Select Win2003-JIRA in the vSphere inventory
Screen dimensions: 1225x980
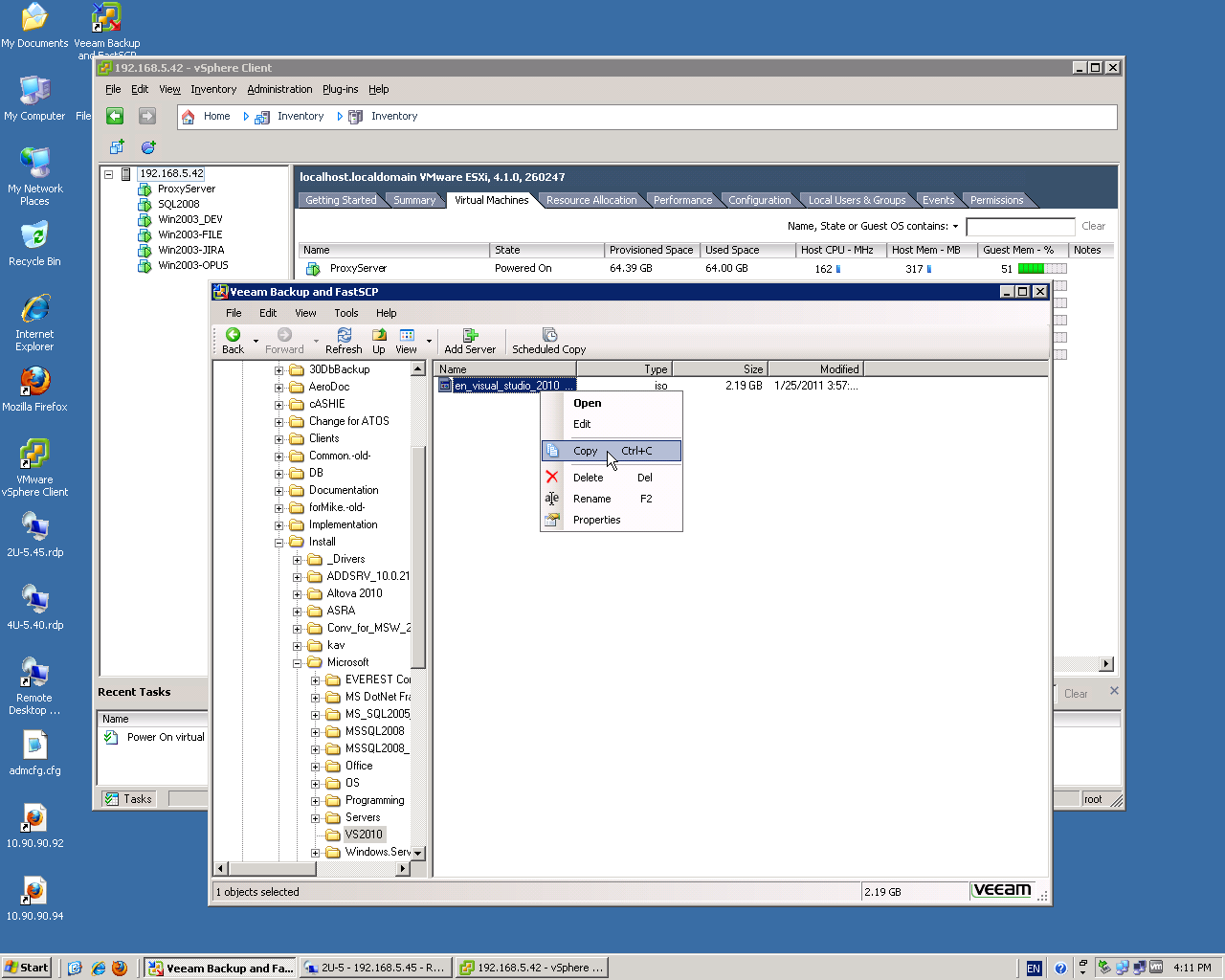point(190,251)
